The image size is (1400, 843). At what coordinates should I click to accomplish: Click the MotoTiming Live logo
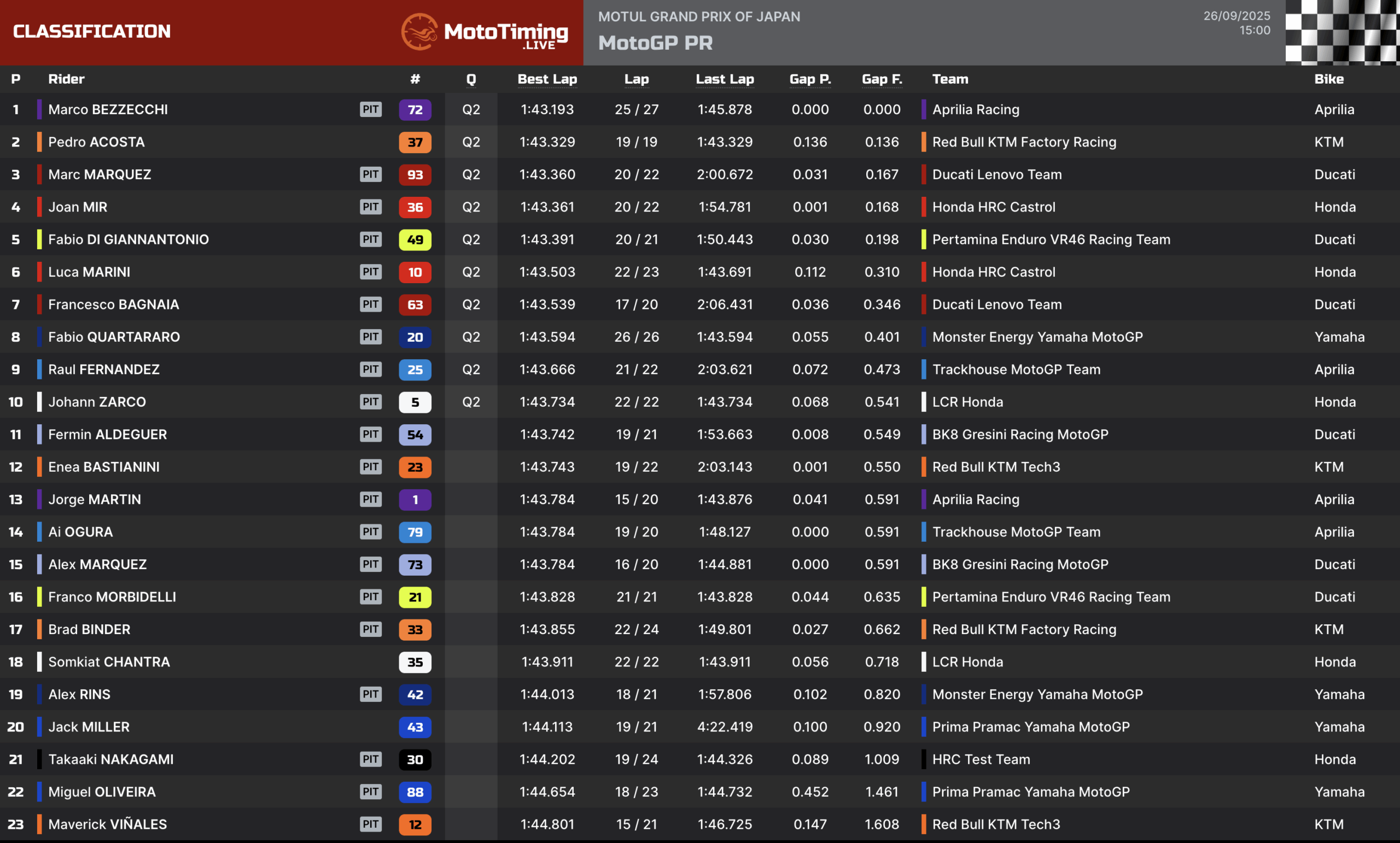pos(485,32)
